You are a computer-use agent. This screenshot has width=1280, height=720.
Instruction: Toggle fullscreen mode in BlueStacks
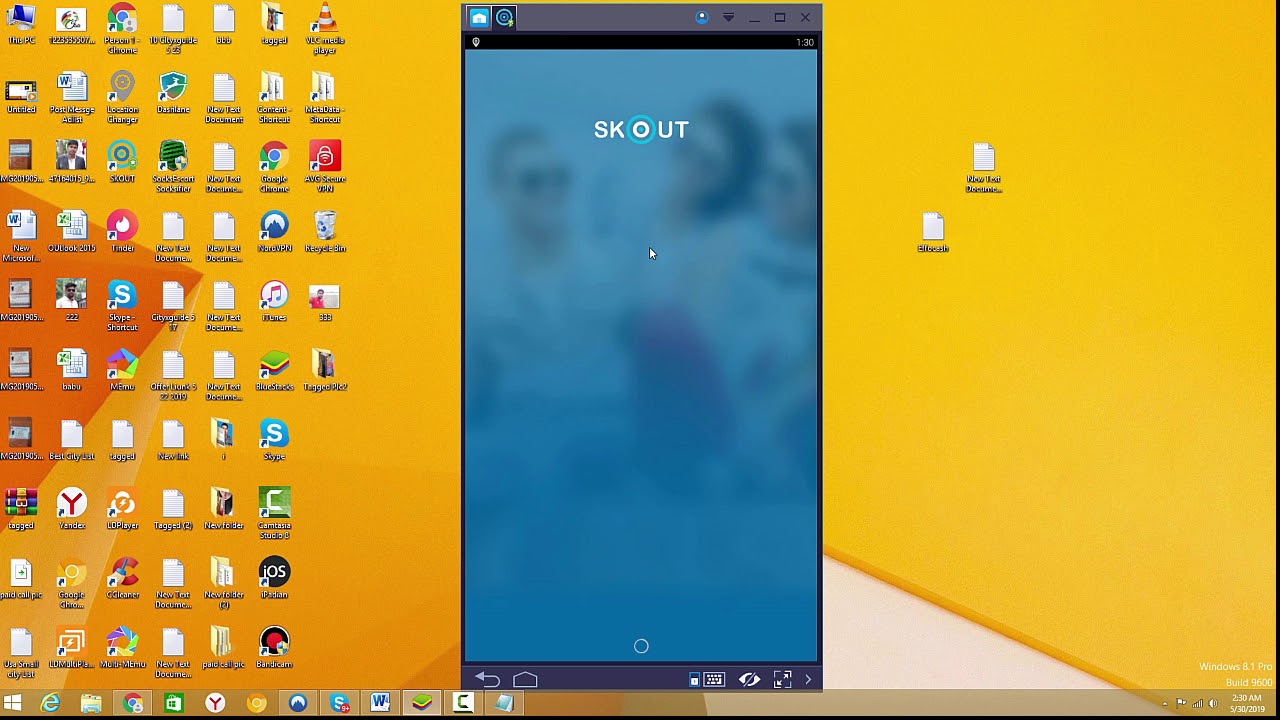(783, 679)
